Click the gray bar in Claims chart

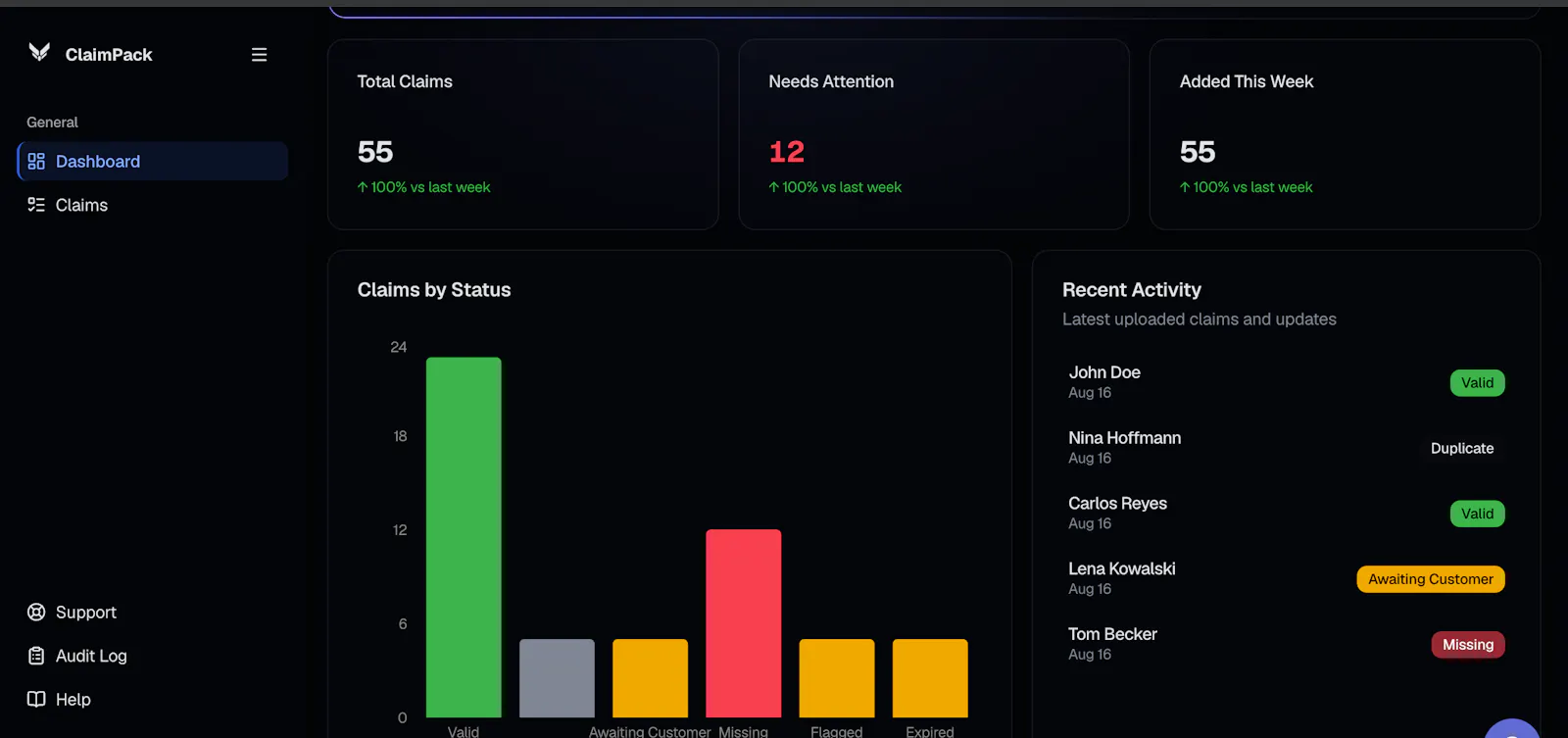click(557, 678)
